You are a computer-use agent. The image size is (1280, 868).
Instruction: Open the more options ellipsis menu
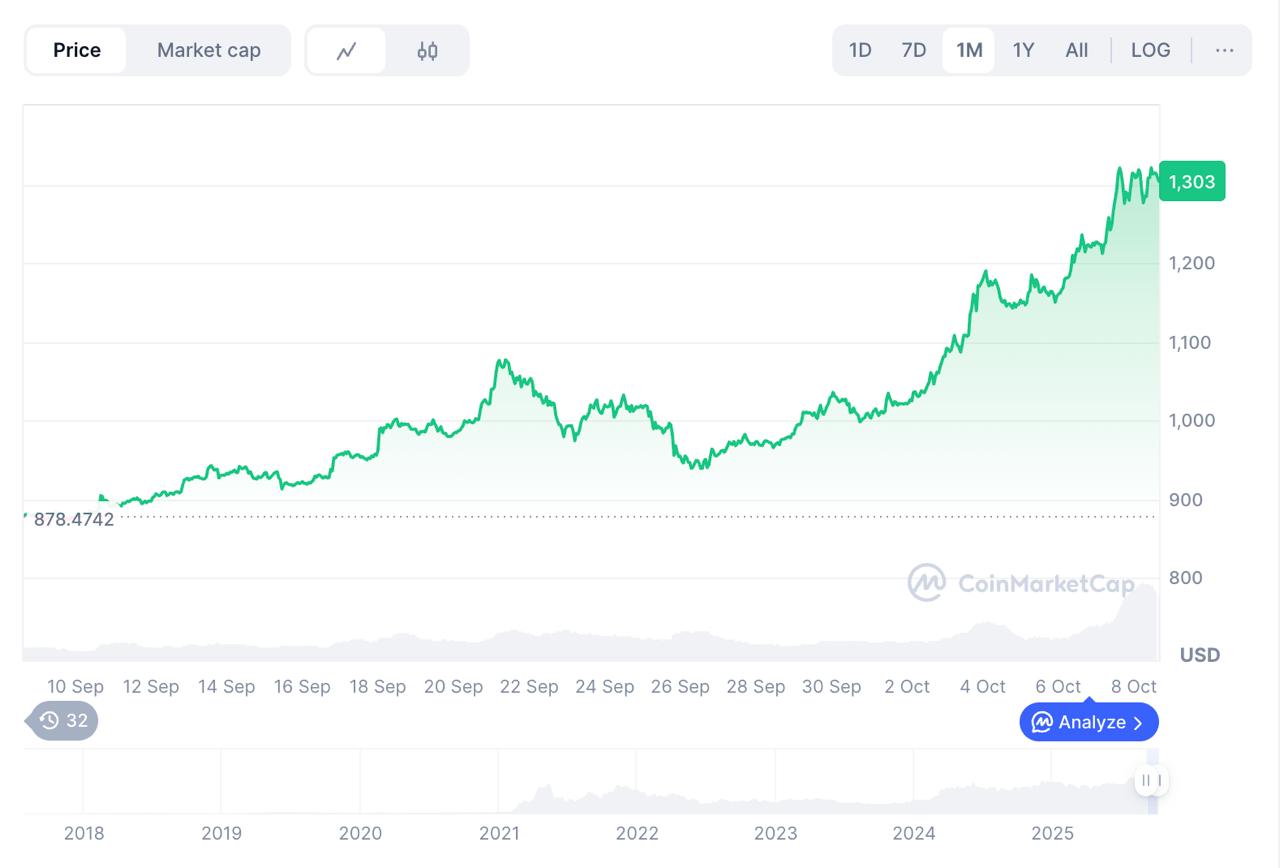pos(1224,50)
